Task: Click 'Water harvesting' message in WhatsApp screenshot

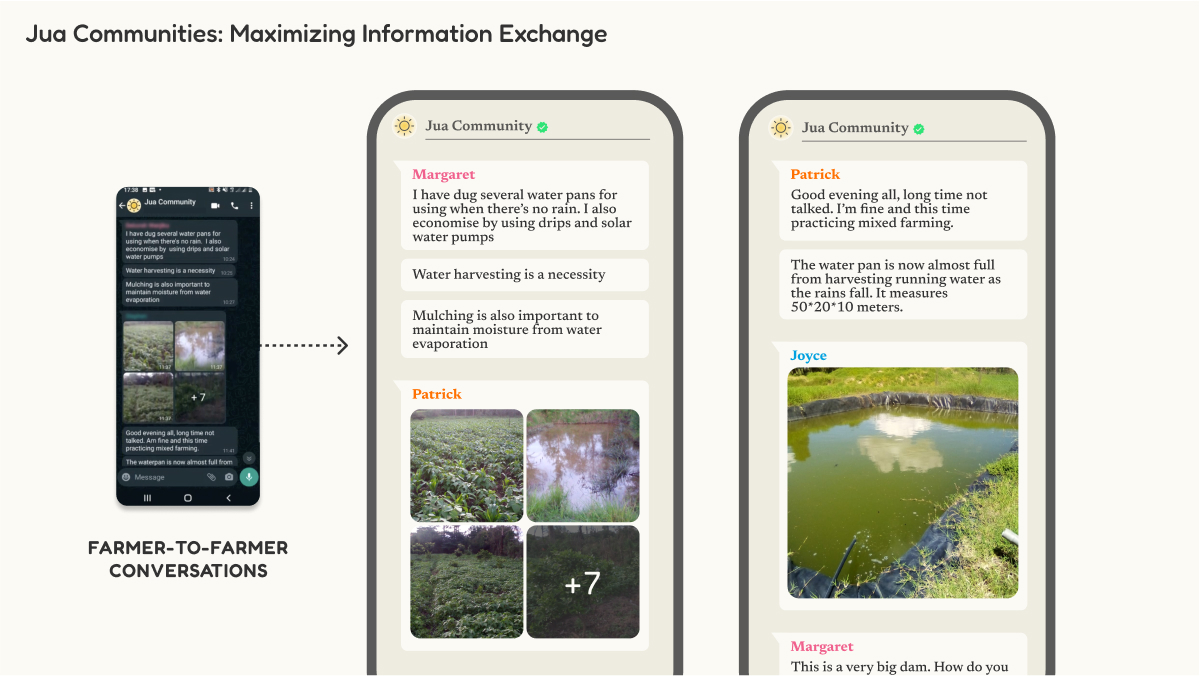Action: click(179, 271)
